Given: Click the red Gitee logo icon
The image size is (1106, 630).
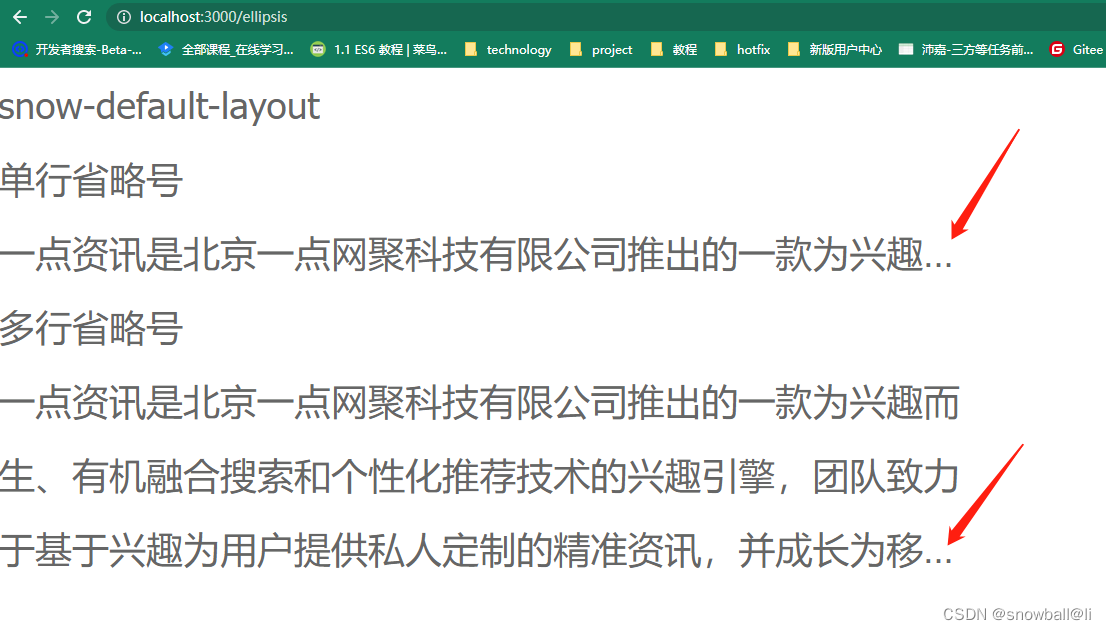Looking at the screenshot, I should pos(1057,49).
